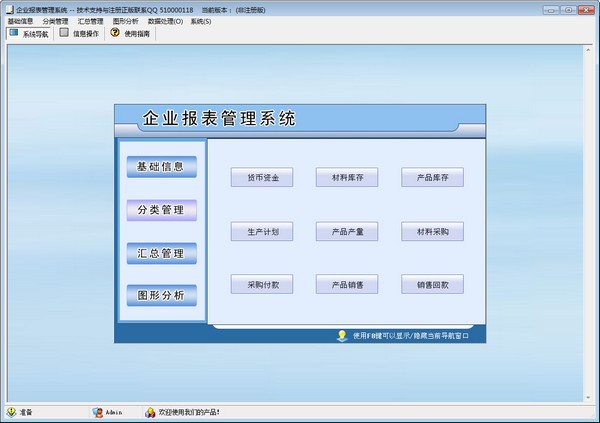Image resolution: width=600 pixels, height=423 pixels.
Task: Expand the 数据处理(O) menu
Action: (x=165, y=20)
